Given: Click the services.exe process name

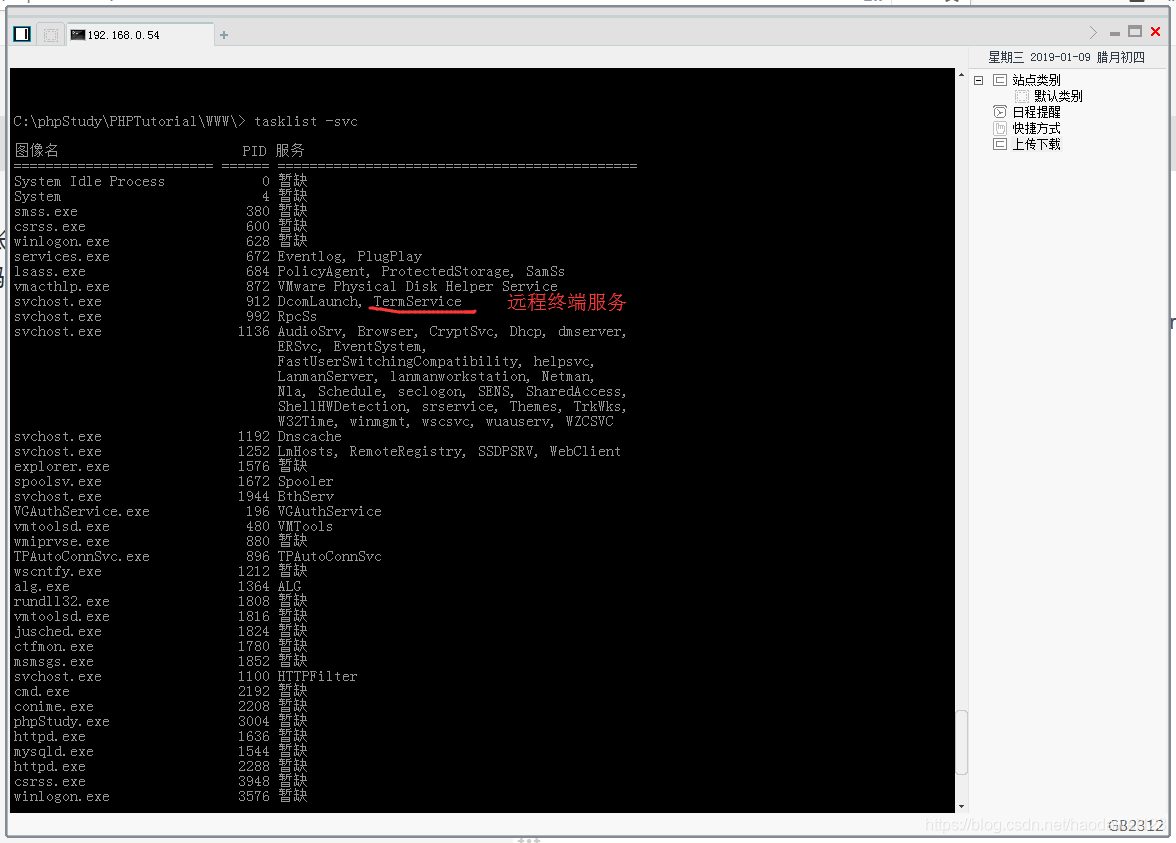Looking at the screenshot, I should [62, 256].
